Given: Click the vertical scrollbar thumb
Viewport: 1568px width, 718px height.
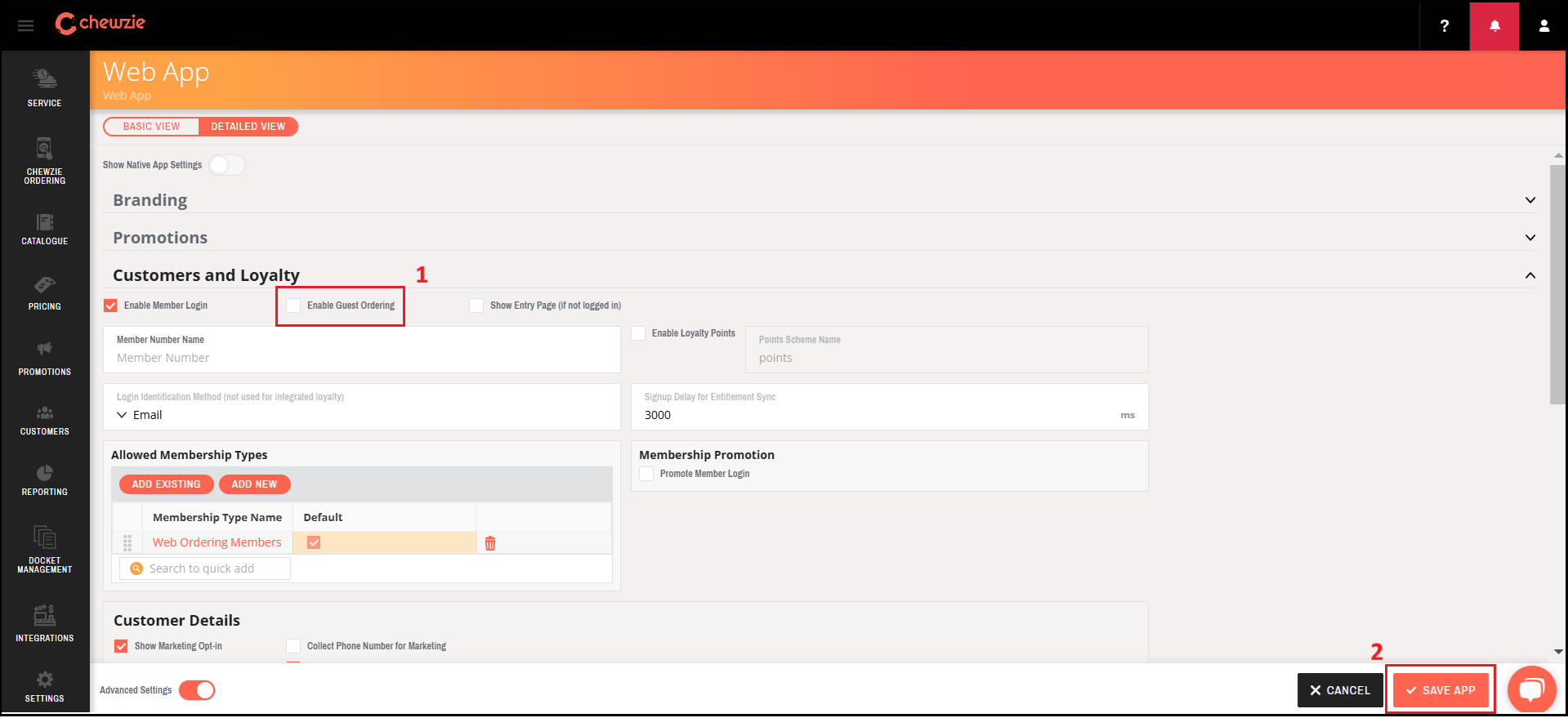Looking at the screenshot, I should pyautogui.click(x=1557, y=284).
